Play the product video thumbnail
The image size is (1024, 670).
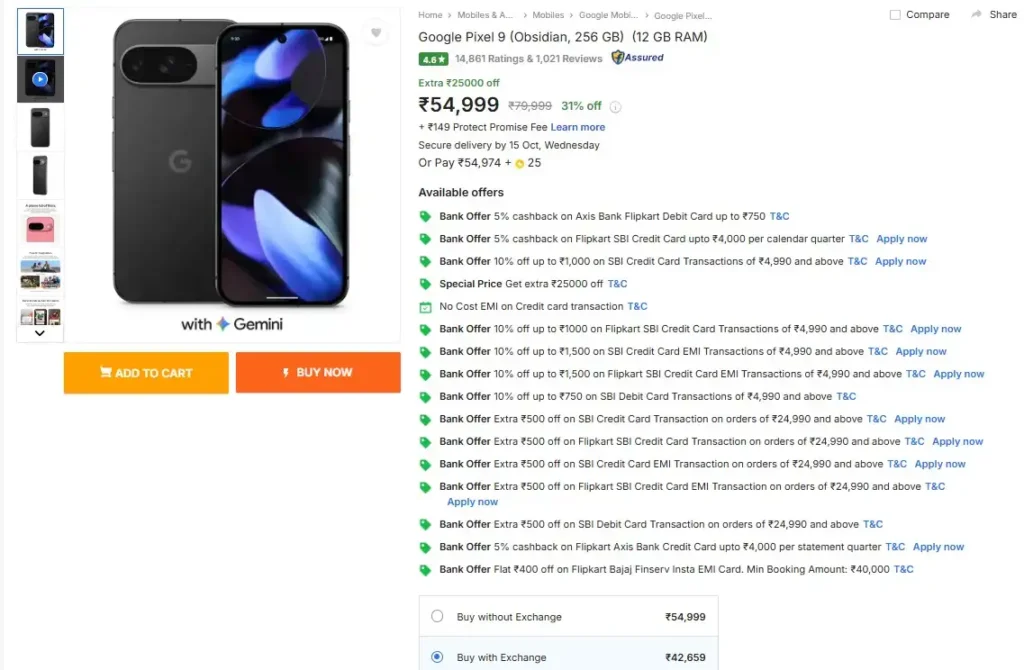40,79
